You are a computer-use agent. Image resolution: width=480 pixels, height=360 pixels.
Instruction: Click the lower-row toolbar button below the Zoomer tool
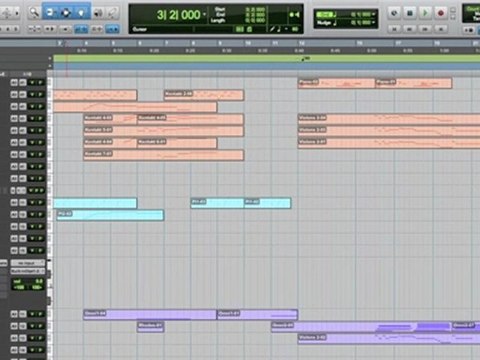coord(34,29)
